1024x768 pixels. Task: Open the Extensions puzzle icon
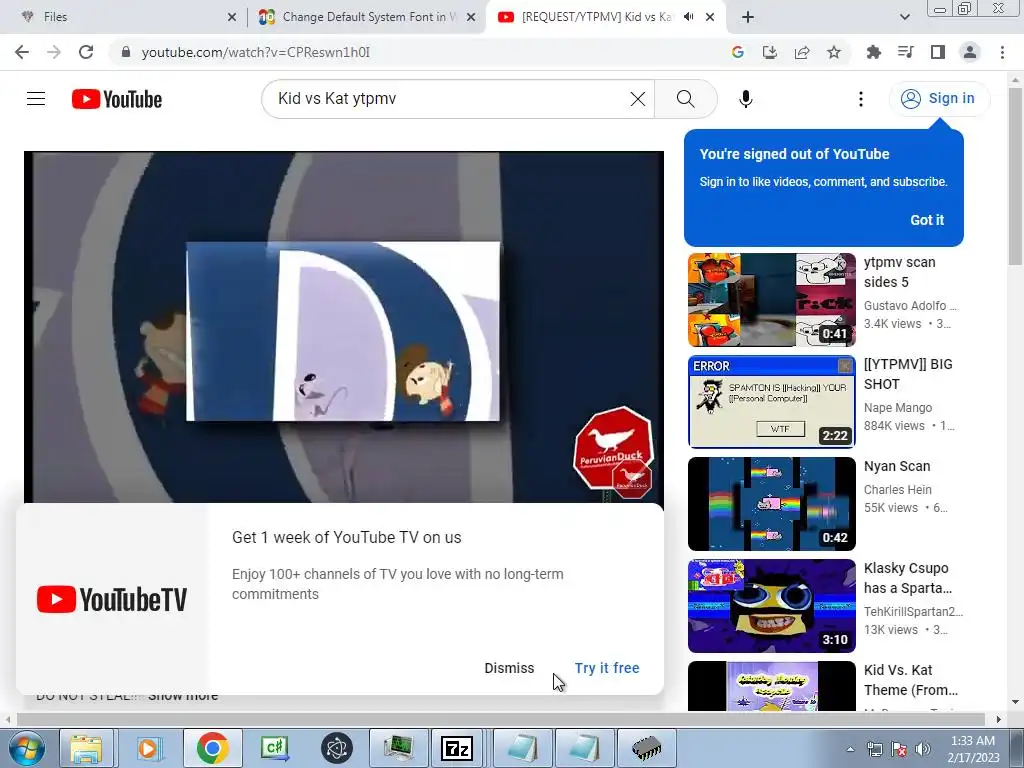pyautogui.click(x=873, y=52)
